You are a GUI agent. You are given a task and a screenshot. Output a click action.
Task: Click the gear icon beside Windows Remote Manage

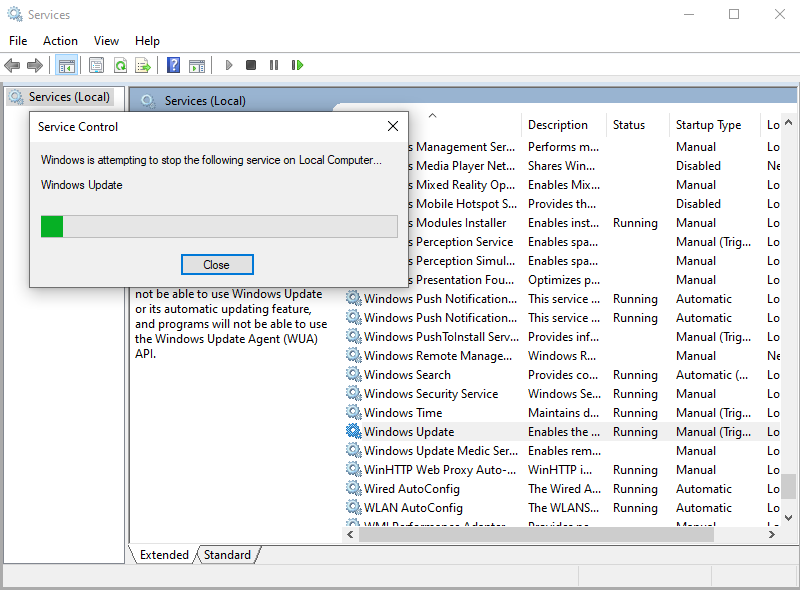pyautogui.click(x=353, y=355)
